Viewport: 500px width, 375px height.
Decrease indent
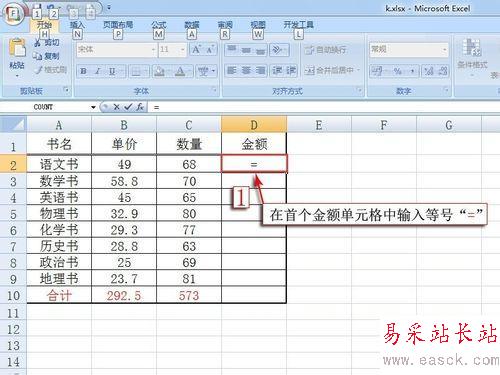[x=277, y=71]
